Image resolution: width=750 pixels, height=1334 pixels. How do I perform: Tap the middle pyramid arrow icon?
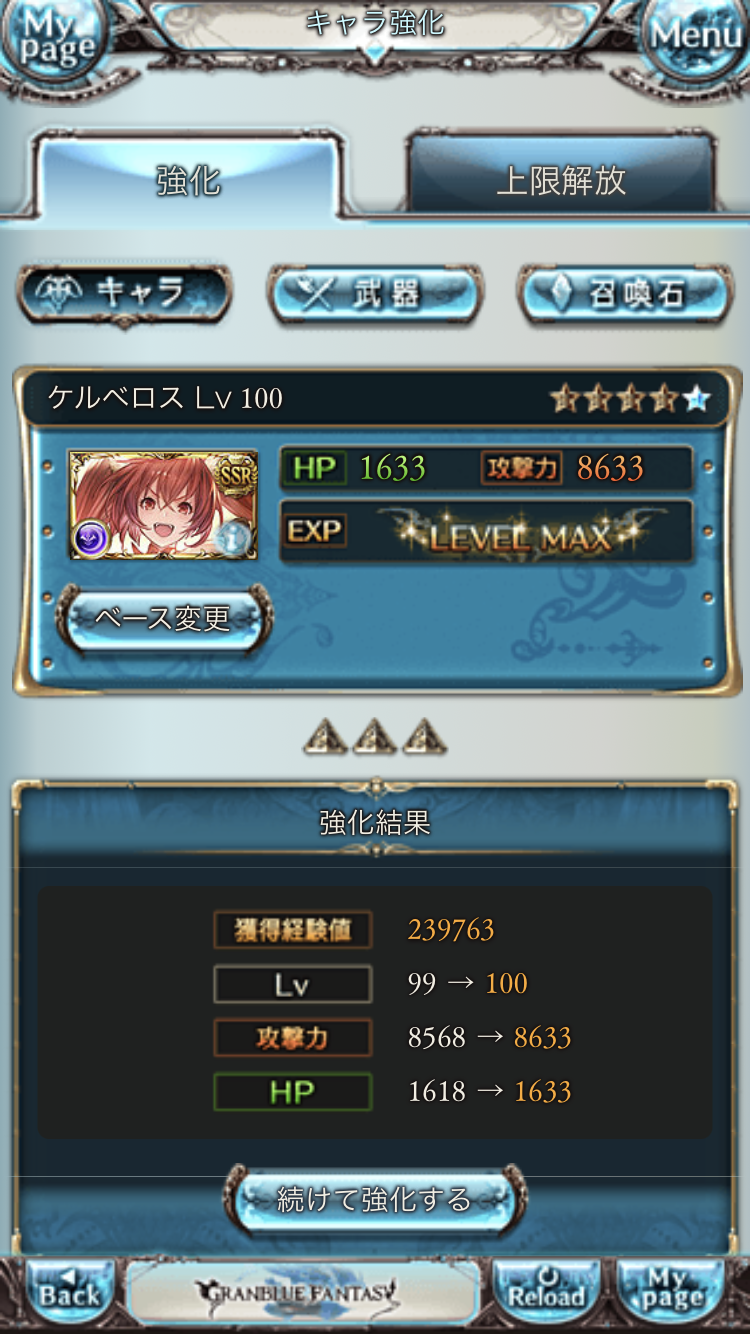coord(375,737)
